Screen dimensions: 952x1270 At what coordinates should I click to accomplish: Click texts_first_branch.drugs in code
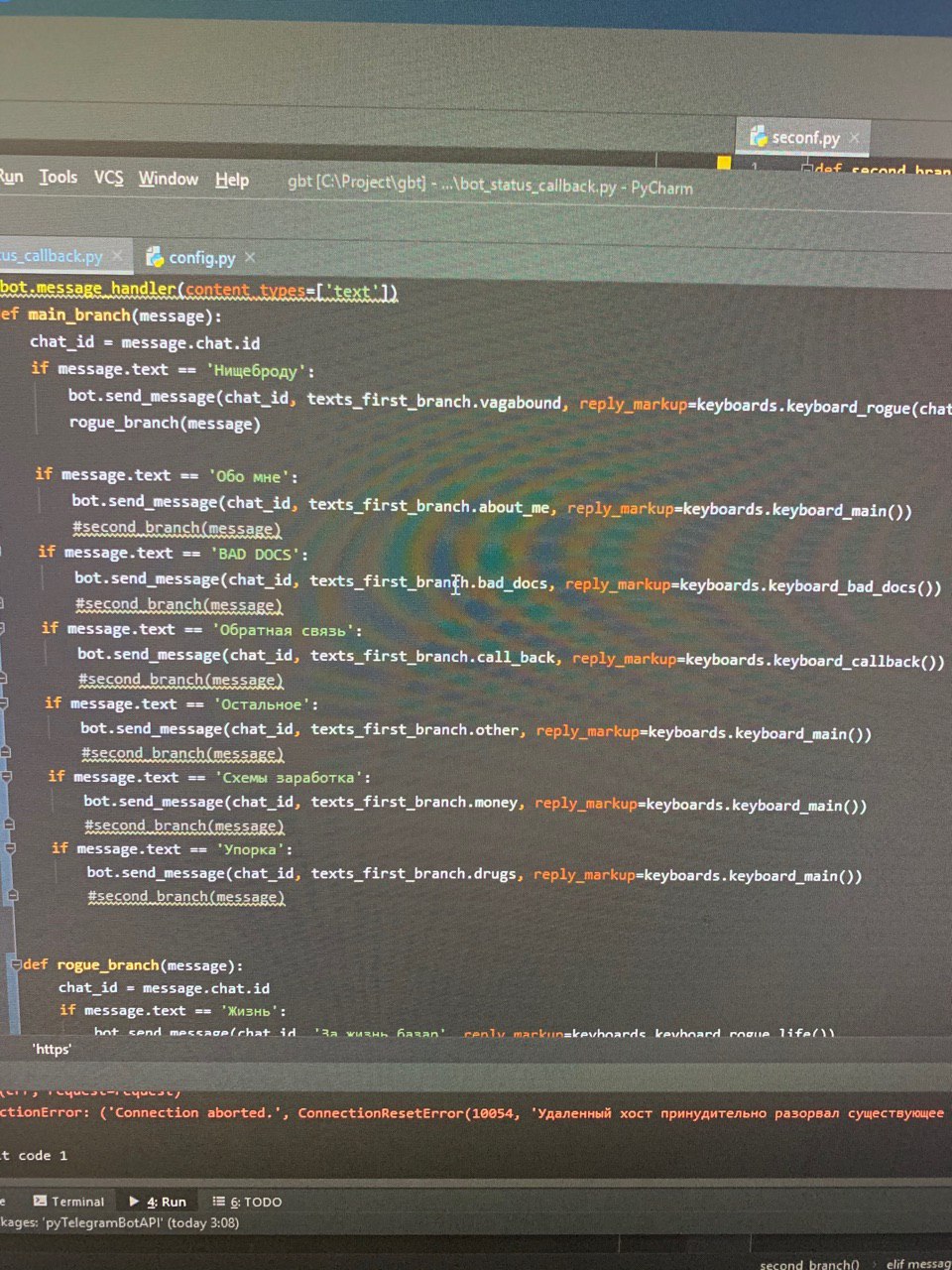pos(414,873)
